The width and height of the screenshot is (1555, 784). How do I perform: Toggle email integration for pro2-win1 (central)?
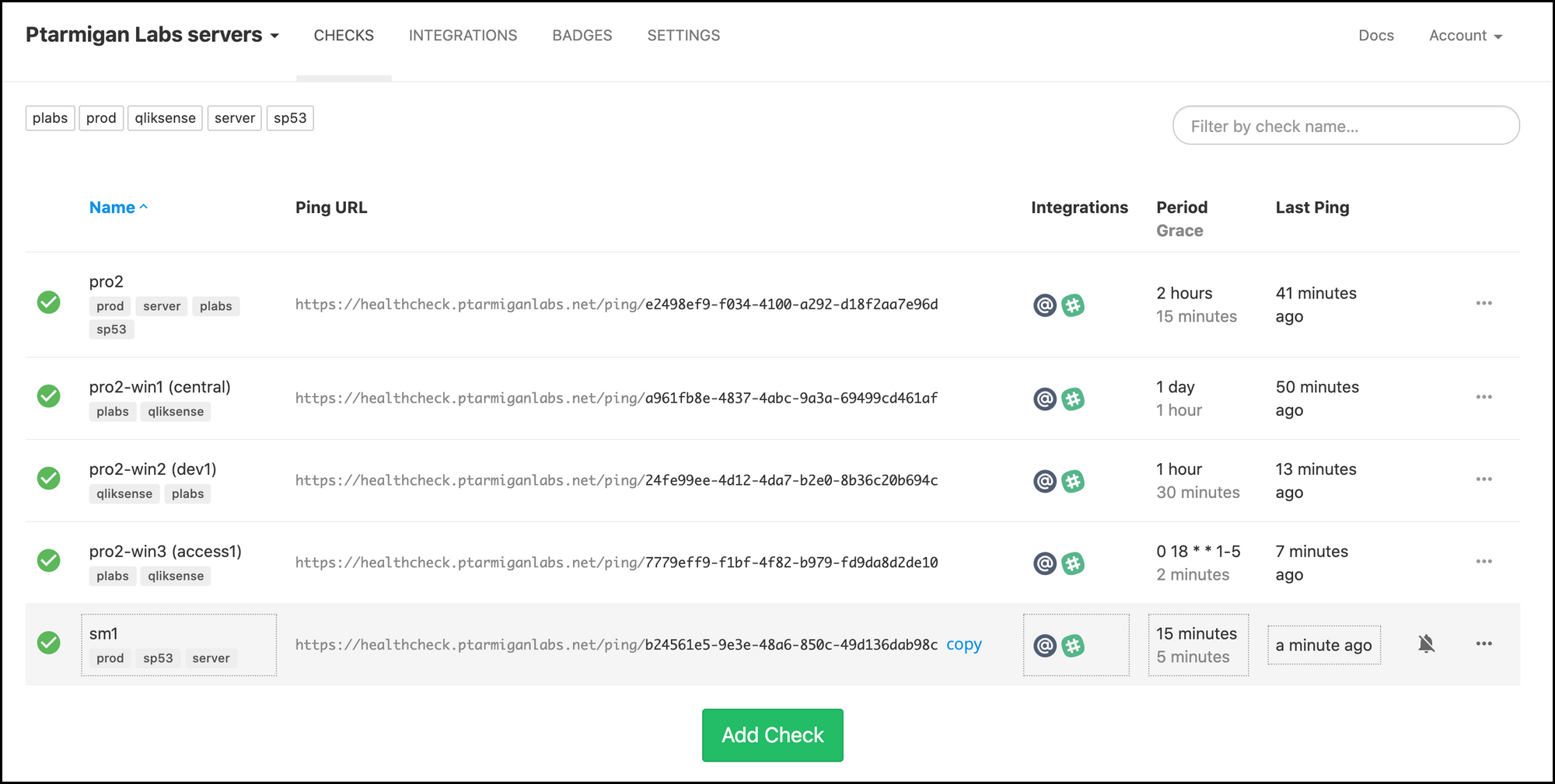1044,399
